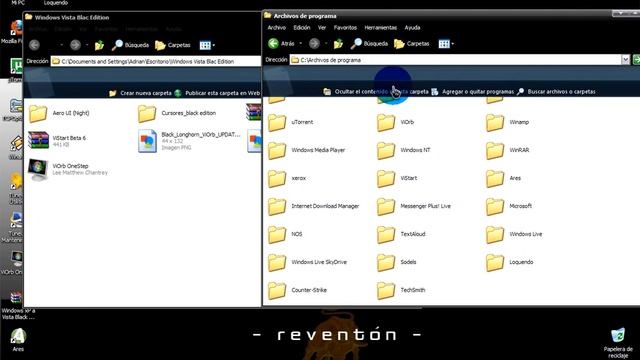Select the uTorrent folder
This screenshot has height=360, width=640.
click(290, 122)
